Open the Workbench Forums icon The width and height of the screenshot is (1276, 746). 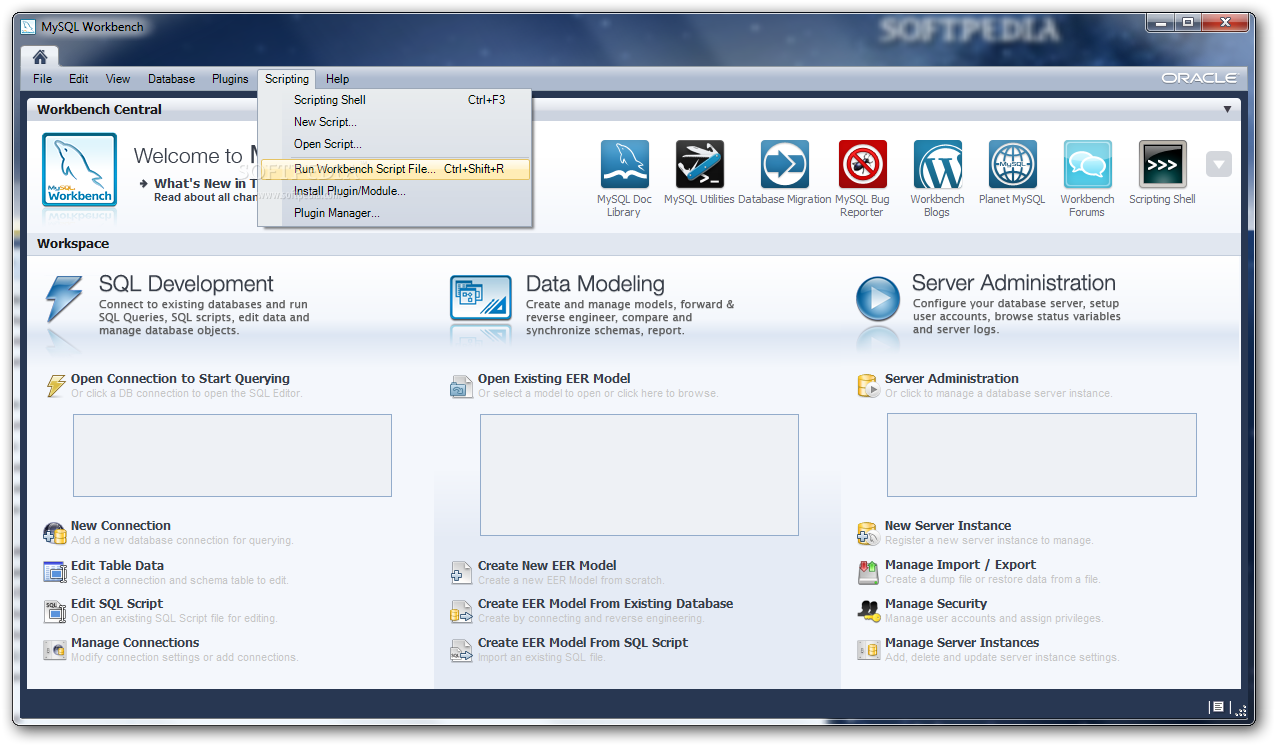click(1087, 164)
